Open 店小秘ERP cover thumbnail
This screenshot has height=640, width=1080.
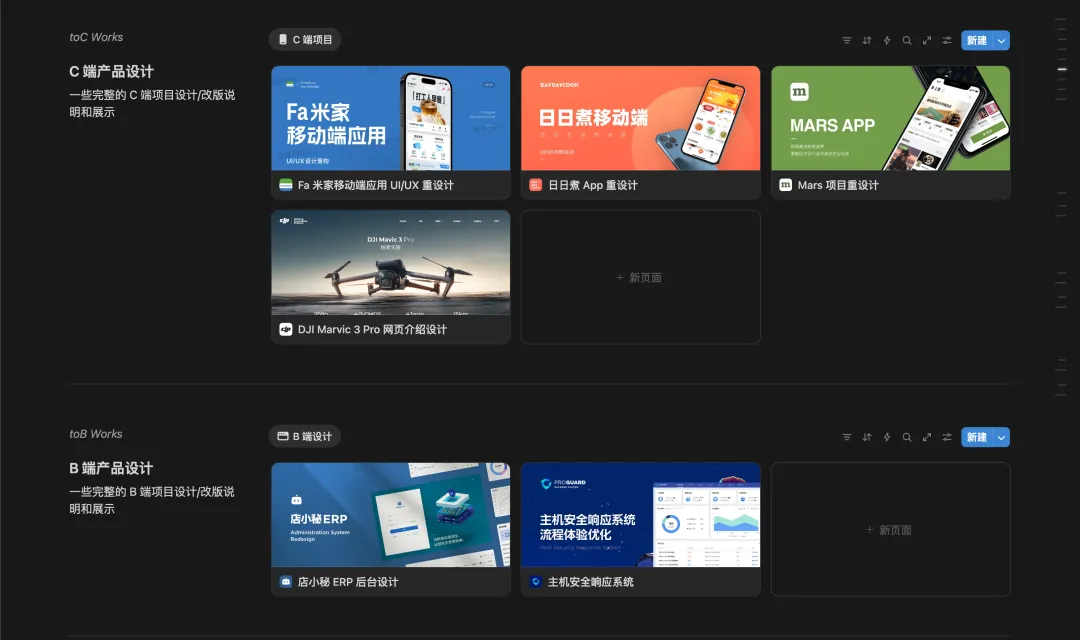(x=391, y=515)
